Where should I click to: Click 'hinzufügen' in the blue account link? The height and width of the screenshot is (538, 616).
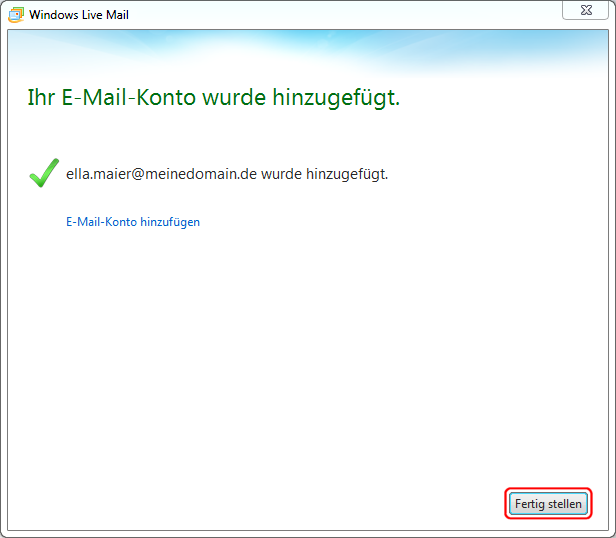[170, 222]
